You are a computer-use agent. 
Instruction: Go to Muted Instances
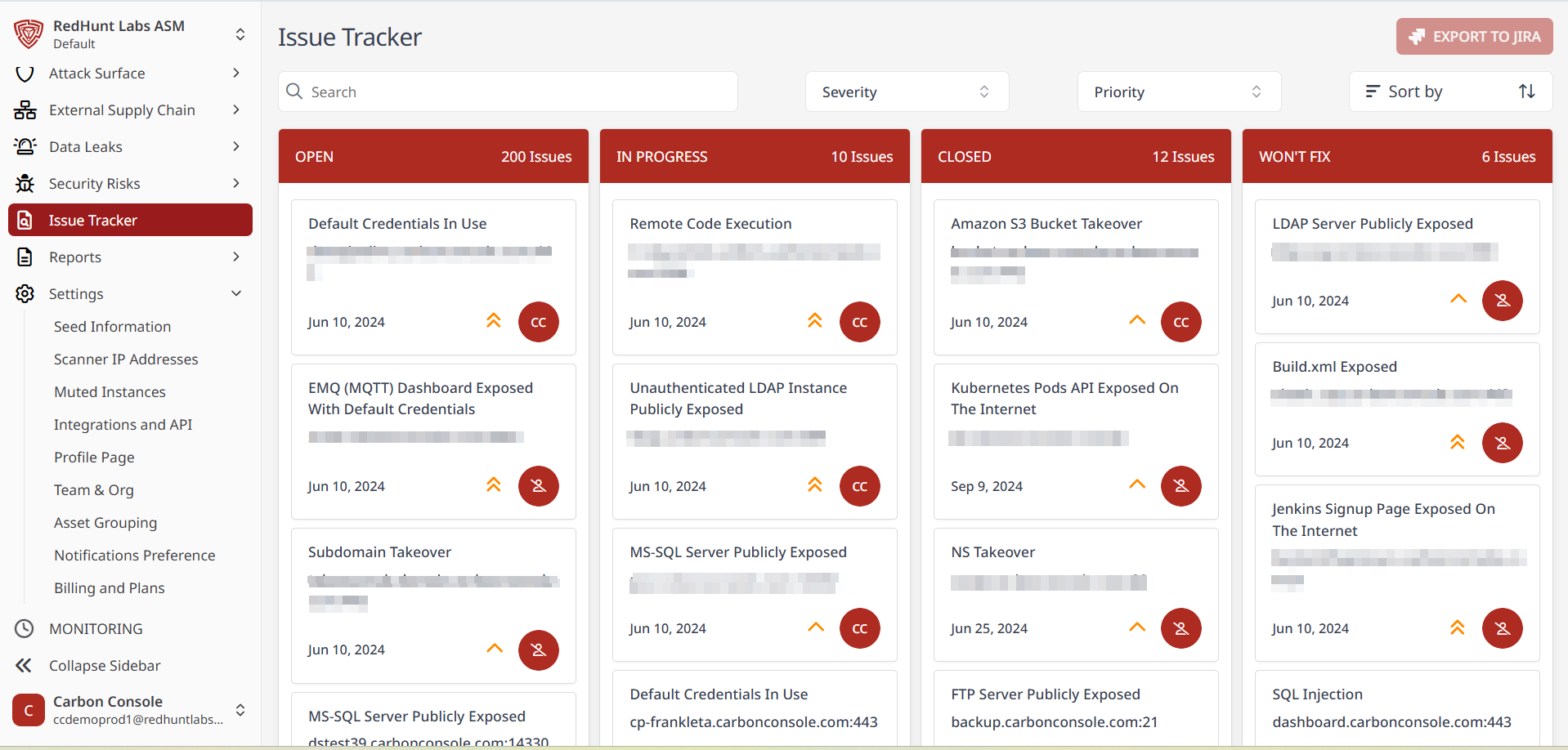coord(110,392)
